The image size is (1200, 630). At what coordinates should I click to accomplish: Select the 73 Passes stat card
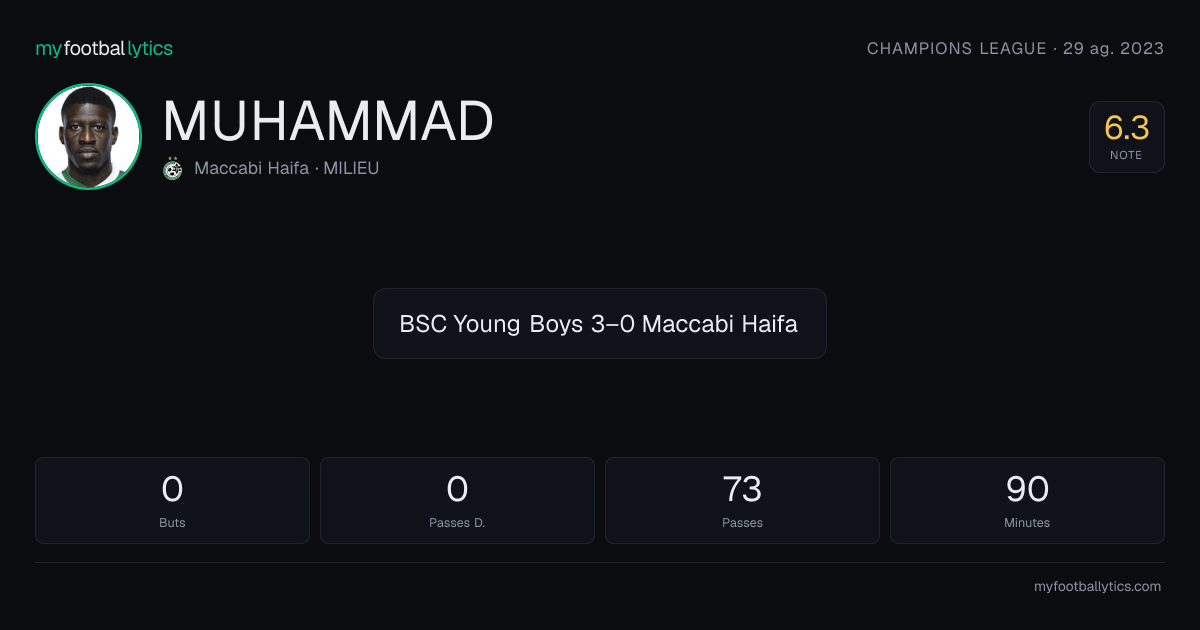pos(742,500)
